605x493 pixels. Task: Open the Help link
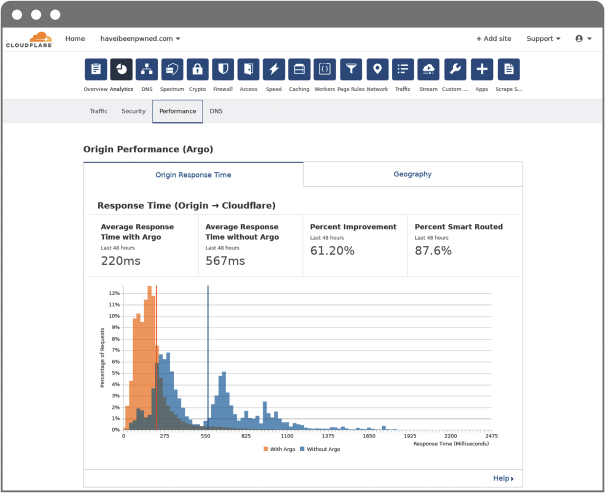point(503,479)
